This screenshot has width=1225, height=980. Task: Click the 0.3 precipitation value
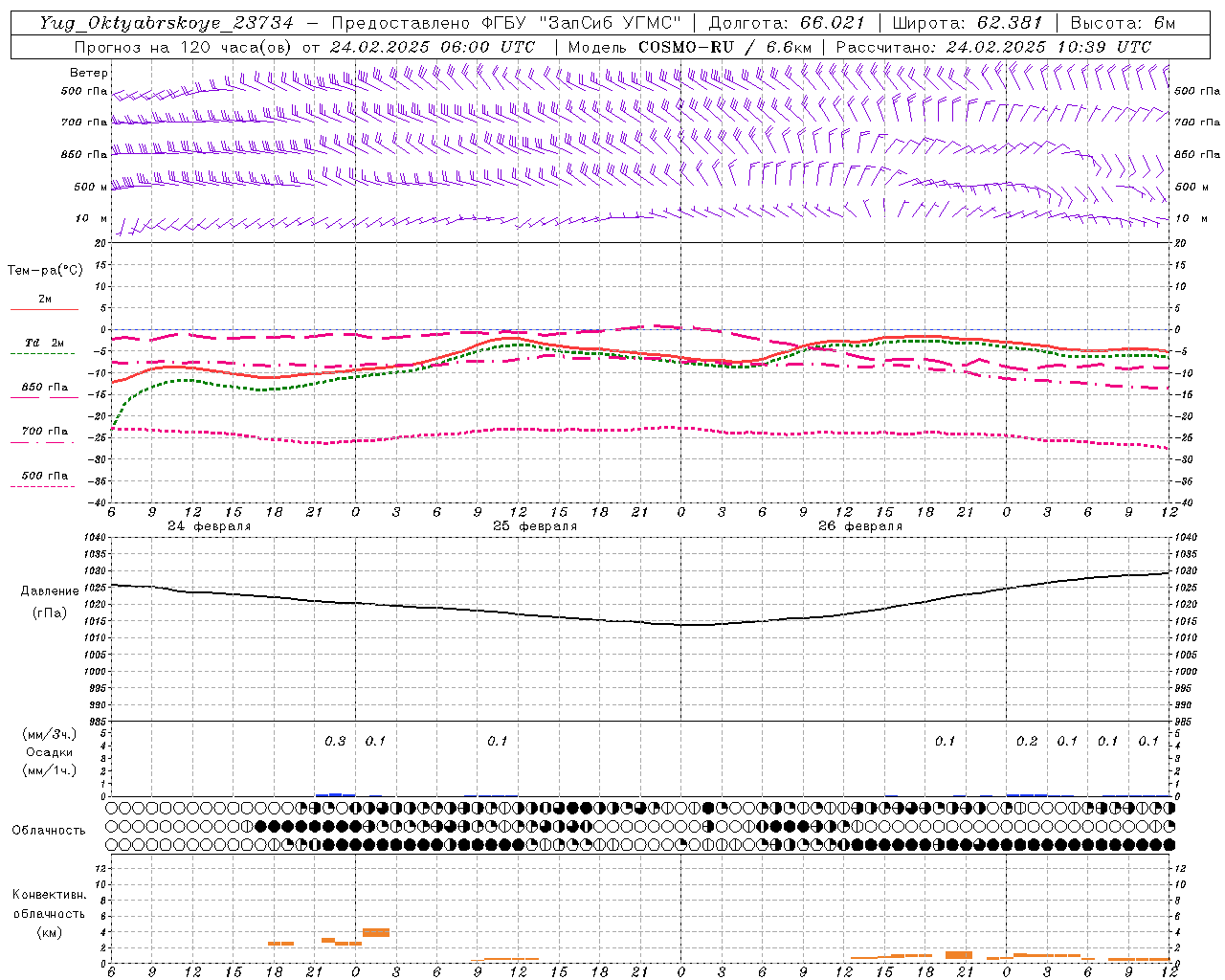[x=335, y=742]
